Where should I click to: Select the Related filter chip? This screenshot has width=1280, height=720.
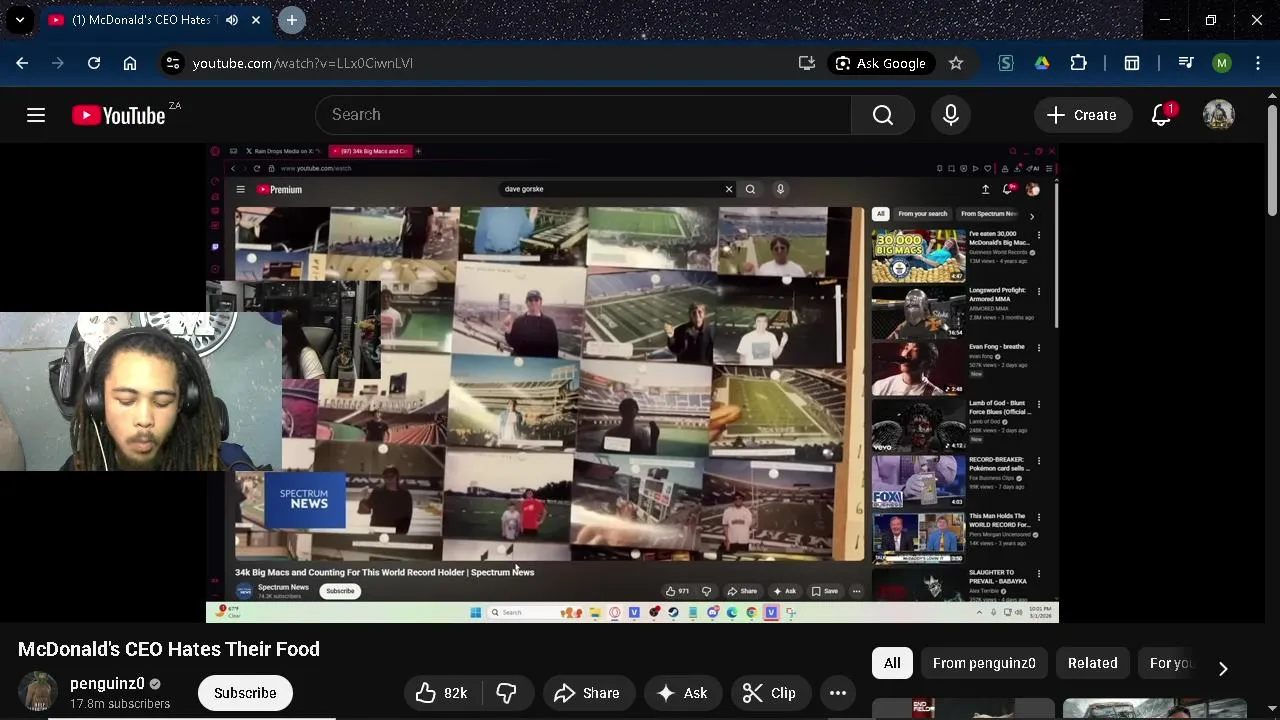(1092, 663)
